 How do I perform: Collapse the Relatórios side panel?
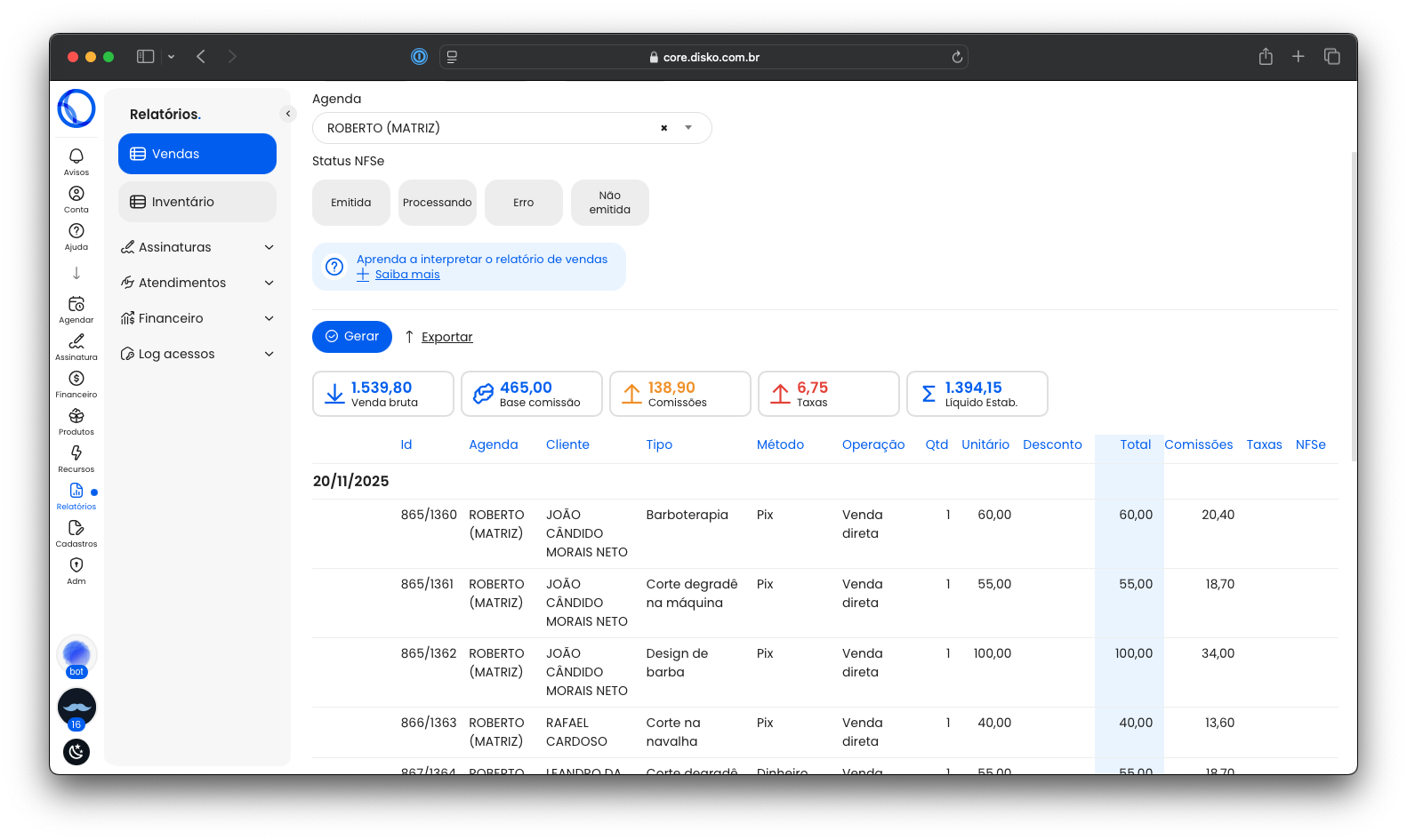pyautogui.click(x=288, y=114)
